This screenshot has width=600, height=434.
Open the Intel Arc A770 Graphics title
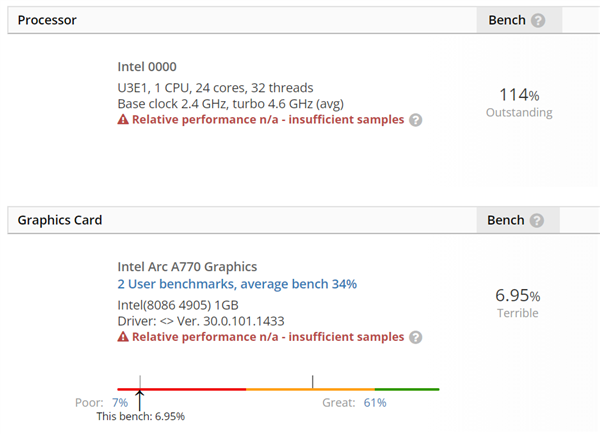187,267
